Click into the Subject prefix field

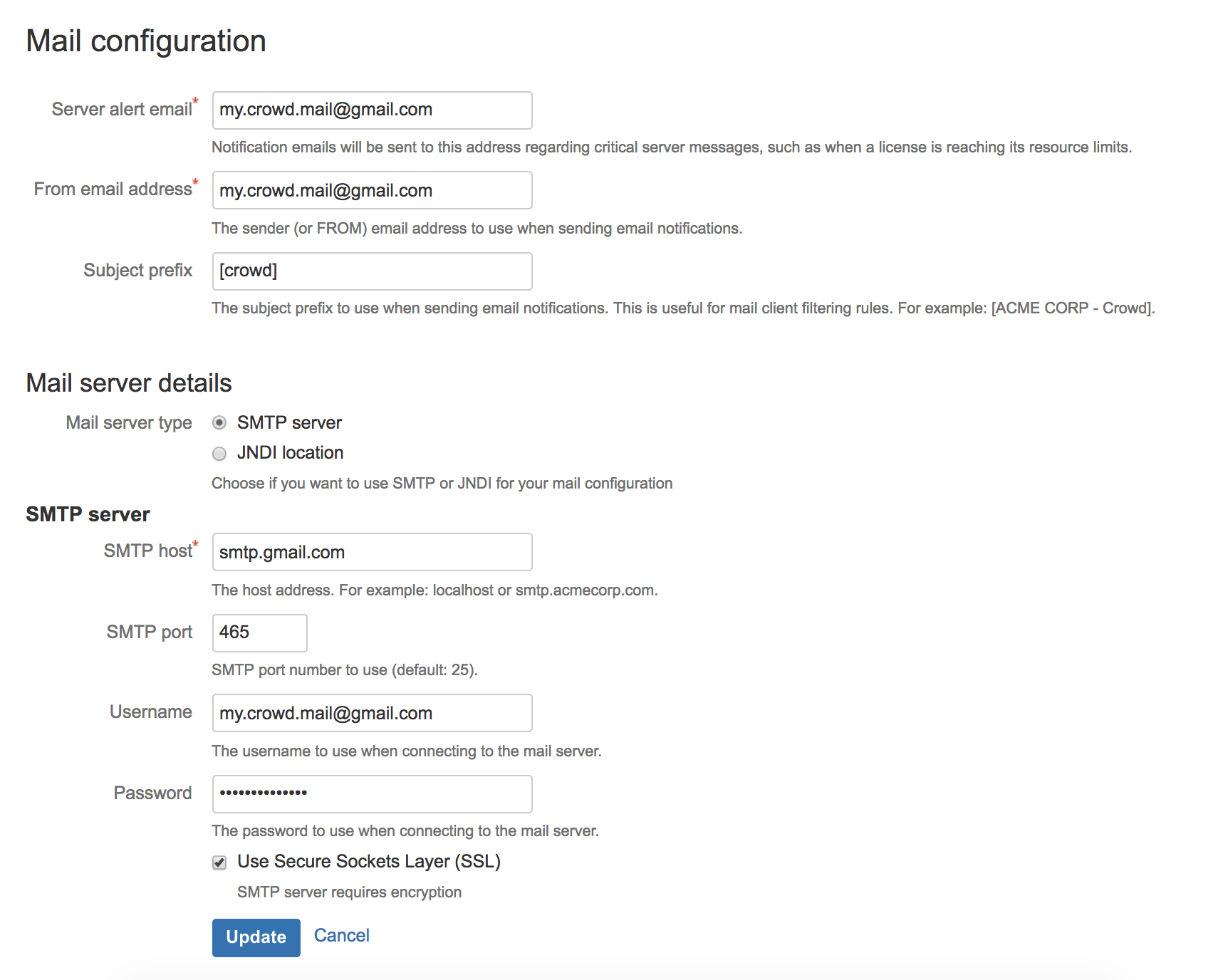click(372, 271)
